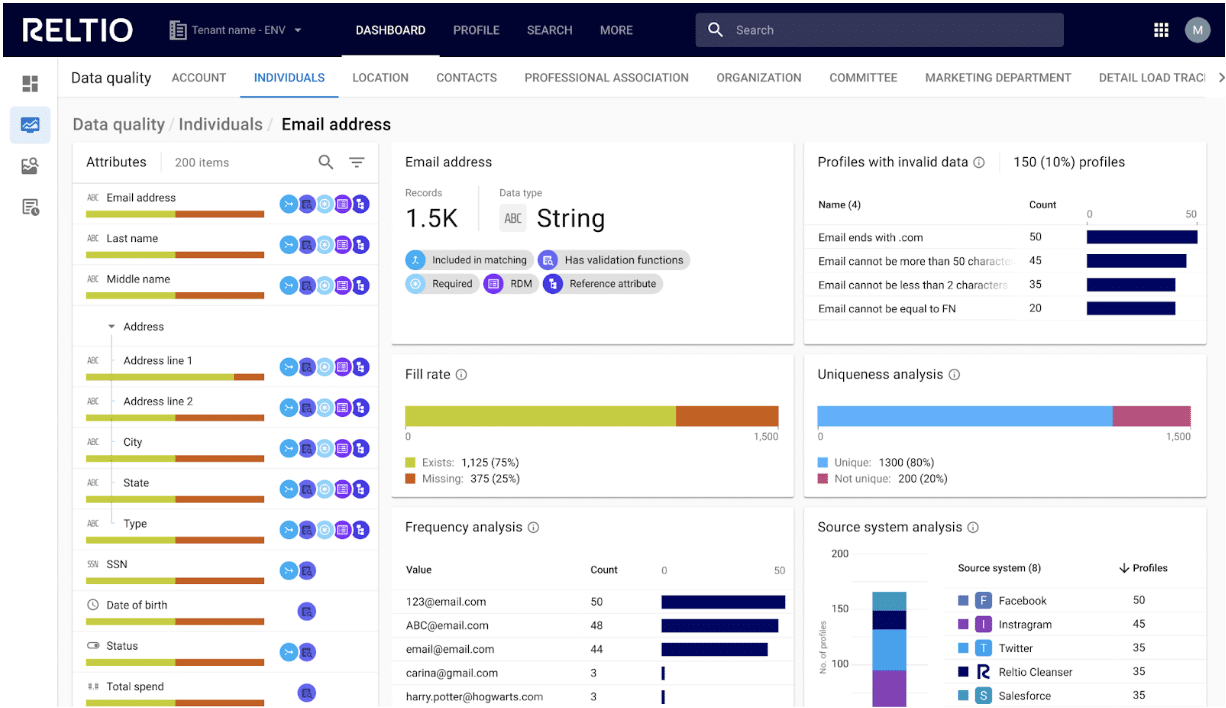Image resolution: width=1226 pixels, height=708 pixels.
Task: Click the Reltio Cleanser source icon
Action: [984, 672]
